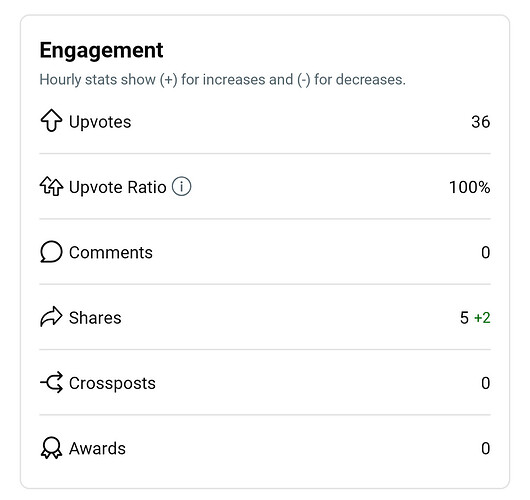
Task: Click the Upvotes arrow icon
Action: 51,120
